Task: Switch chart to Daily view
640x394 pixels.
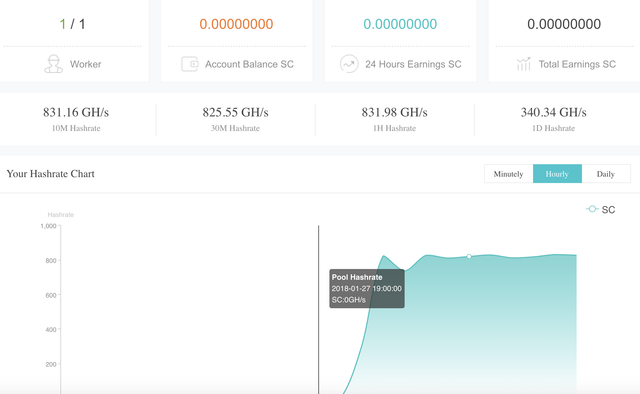Action: (606, 174)
